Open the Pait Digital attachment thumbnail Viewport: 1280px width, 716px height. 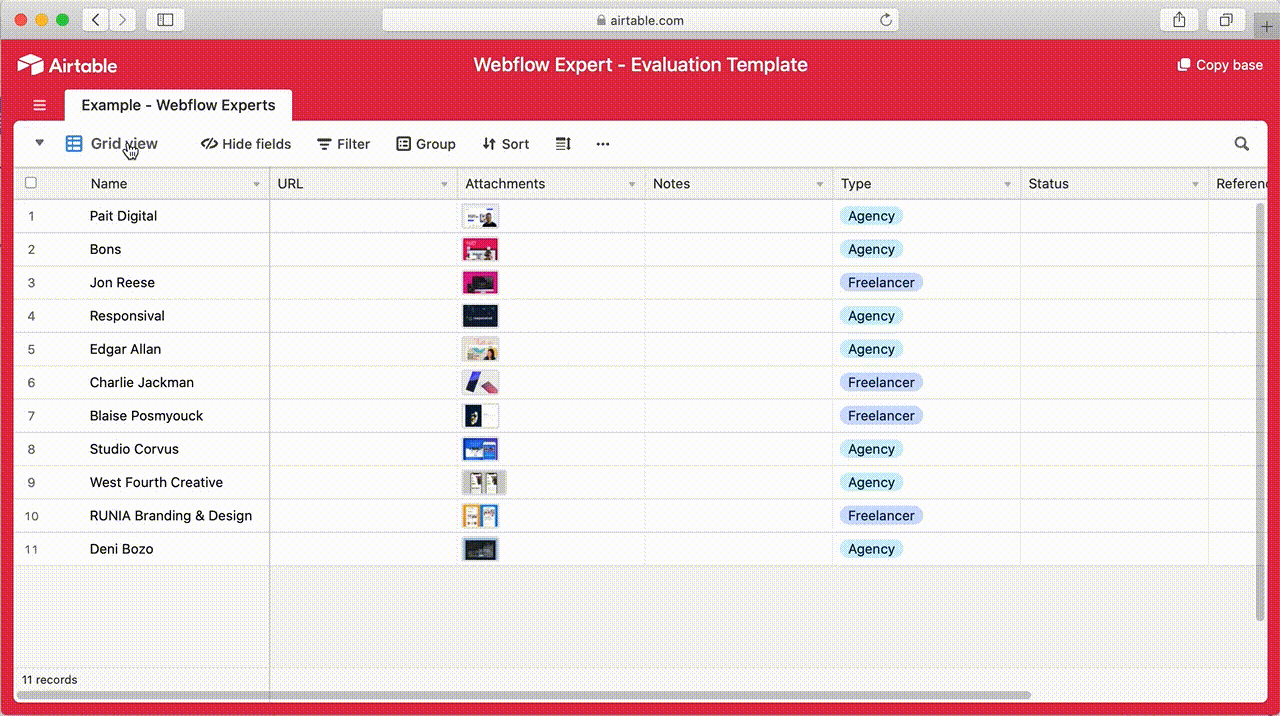click(480, 216)
